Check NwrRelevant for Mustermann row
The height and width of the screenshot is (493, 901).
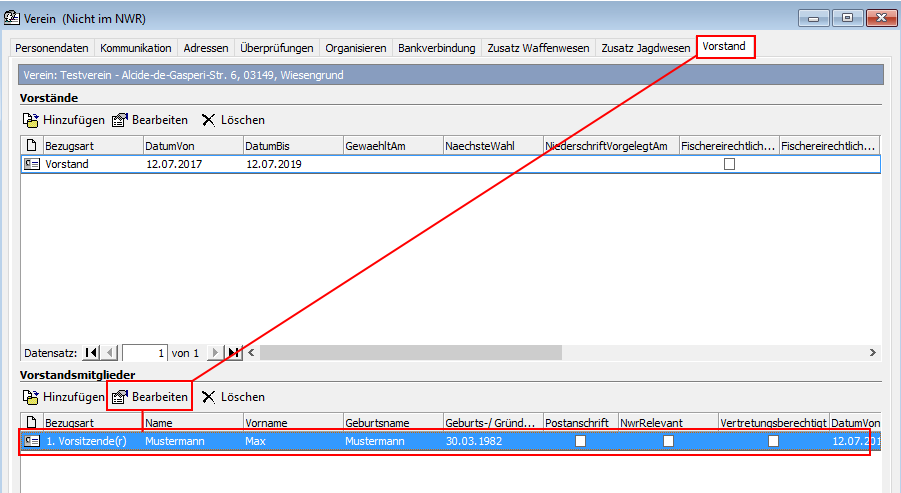(x=668, y=441)
